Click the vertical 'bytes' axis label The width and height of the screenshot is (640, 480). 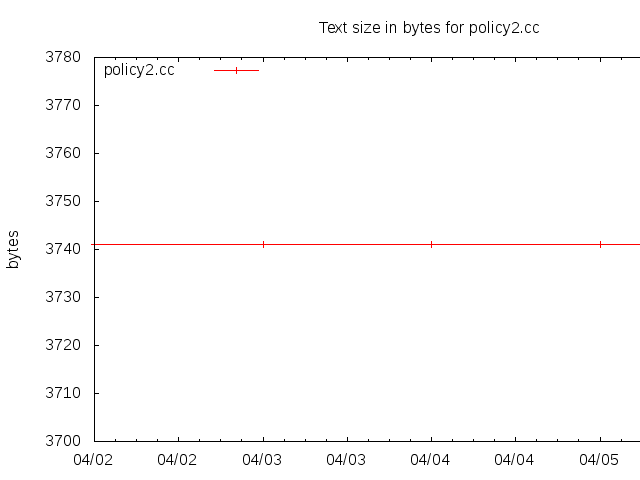point(13,249)
